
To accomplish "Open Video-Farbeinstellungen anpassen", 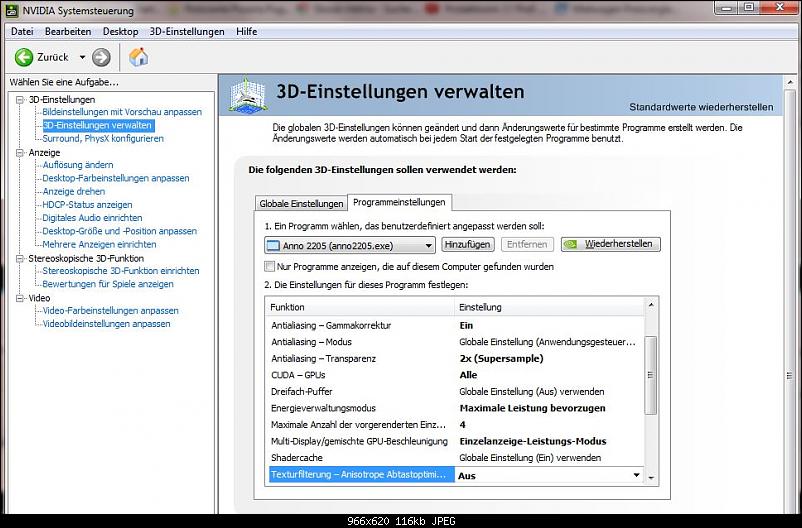I will coord(110,311).
